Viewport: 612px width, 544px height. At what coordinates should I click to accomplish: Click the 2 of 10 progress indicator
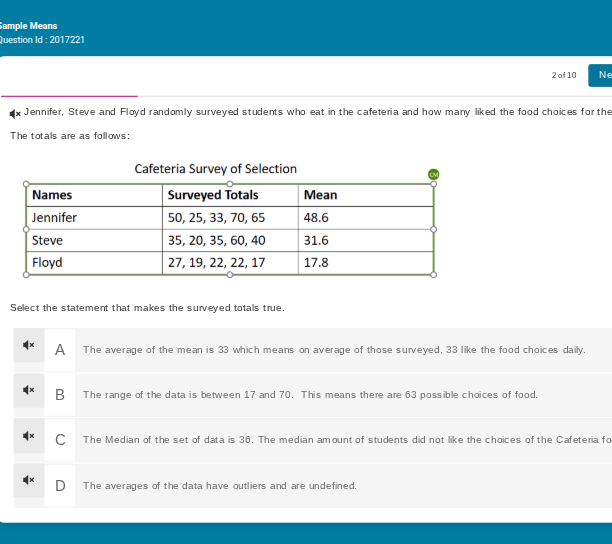point(564,75)
